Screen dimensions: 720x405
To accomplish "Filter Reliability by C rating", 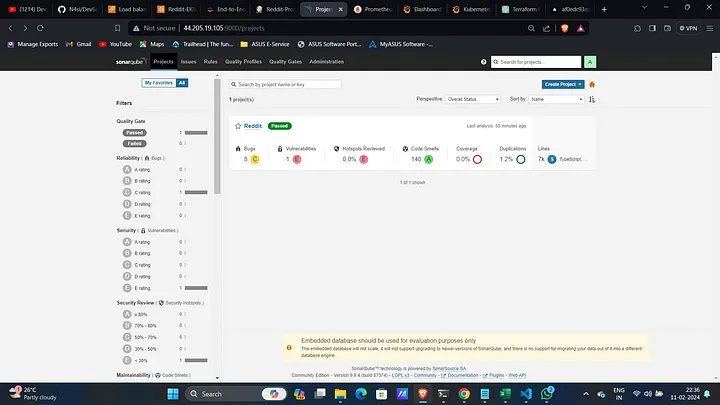I will 137,192.
